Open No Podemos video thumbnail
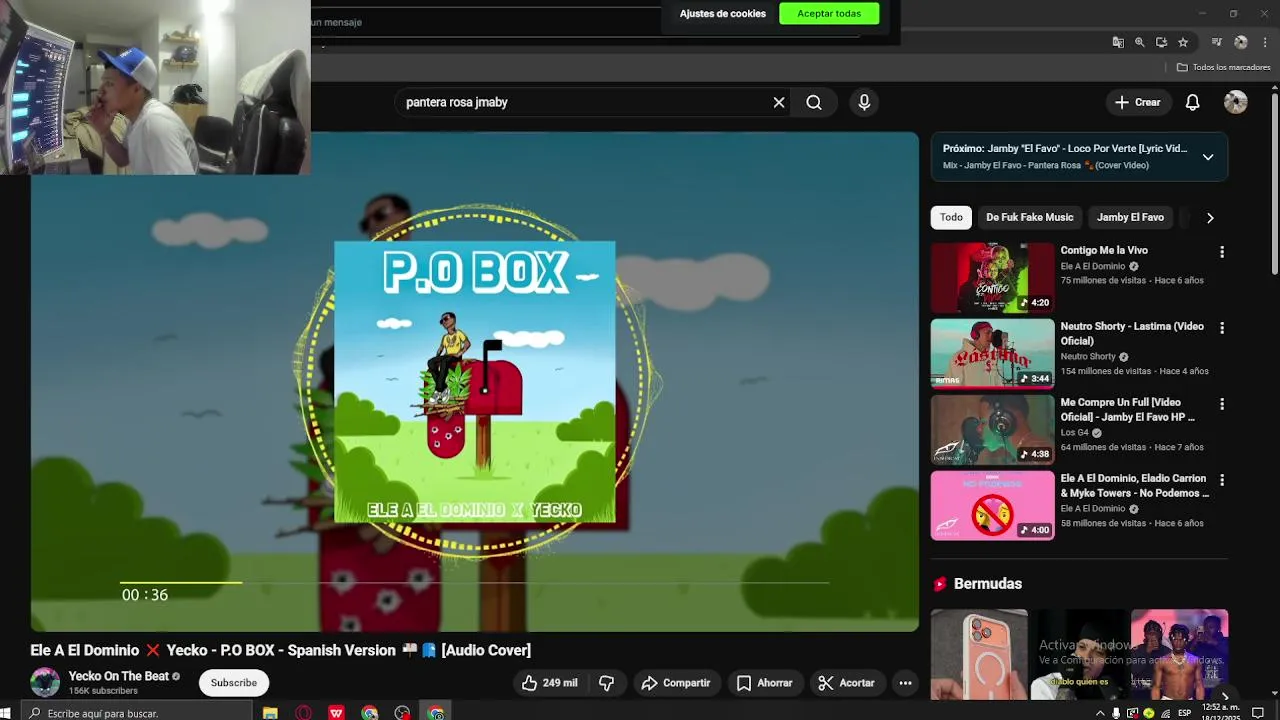Screen dimensions: 1280x720 [992, 505]
